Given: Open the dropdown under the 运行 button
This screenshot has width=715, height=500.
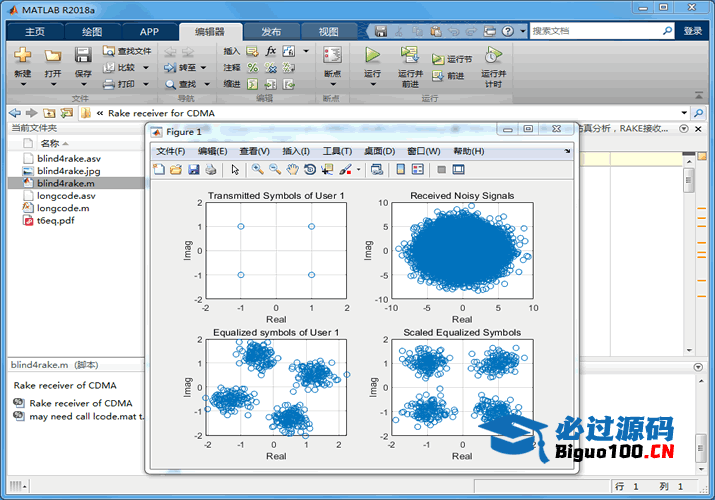Looking at the screenshot, I should click(x=373, y=84).
